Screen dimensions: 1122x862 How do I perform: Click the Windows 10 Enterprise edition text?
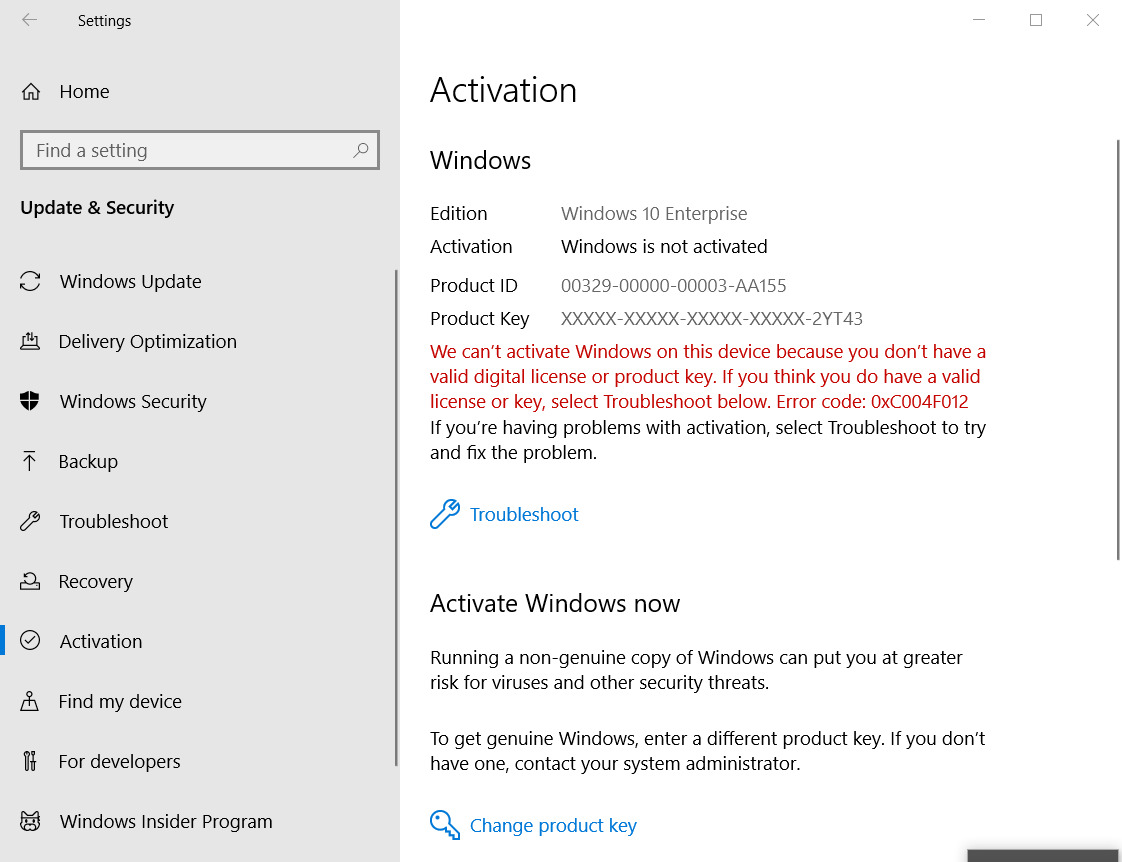[654, 213]
